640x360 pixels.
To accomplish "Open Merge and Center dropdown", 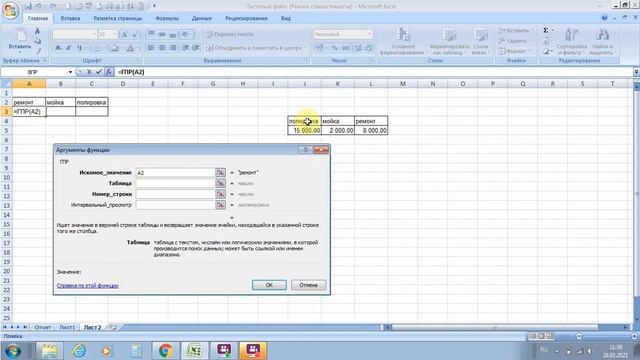I will click(305, 48).
